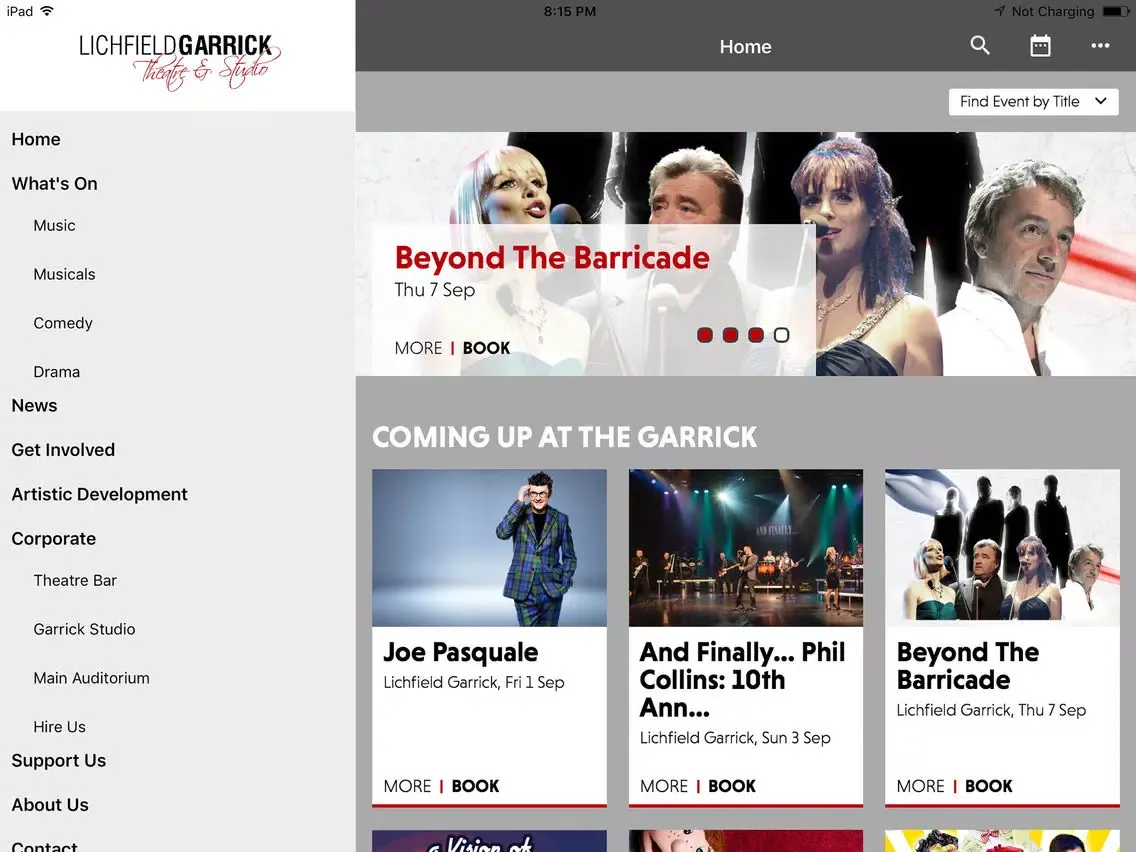Select Comedy category in sidebar
This screenshot has width=1136, height=852.
(x=63, y=323)
